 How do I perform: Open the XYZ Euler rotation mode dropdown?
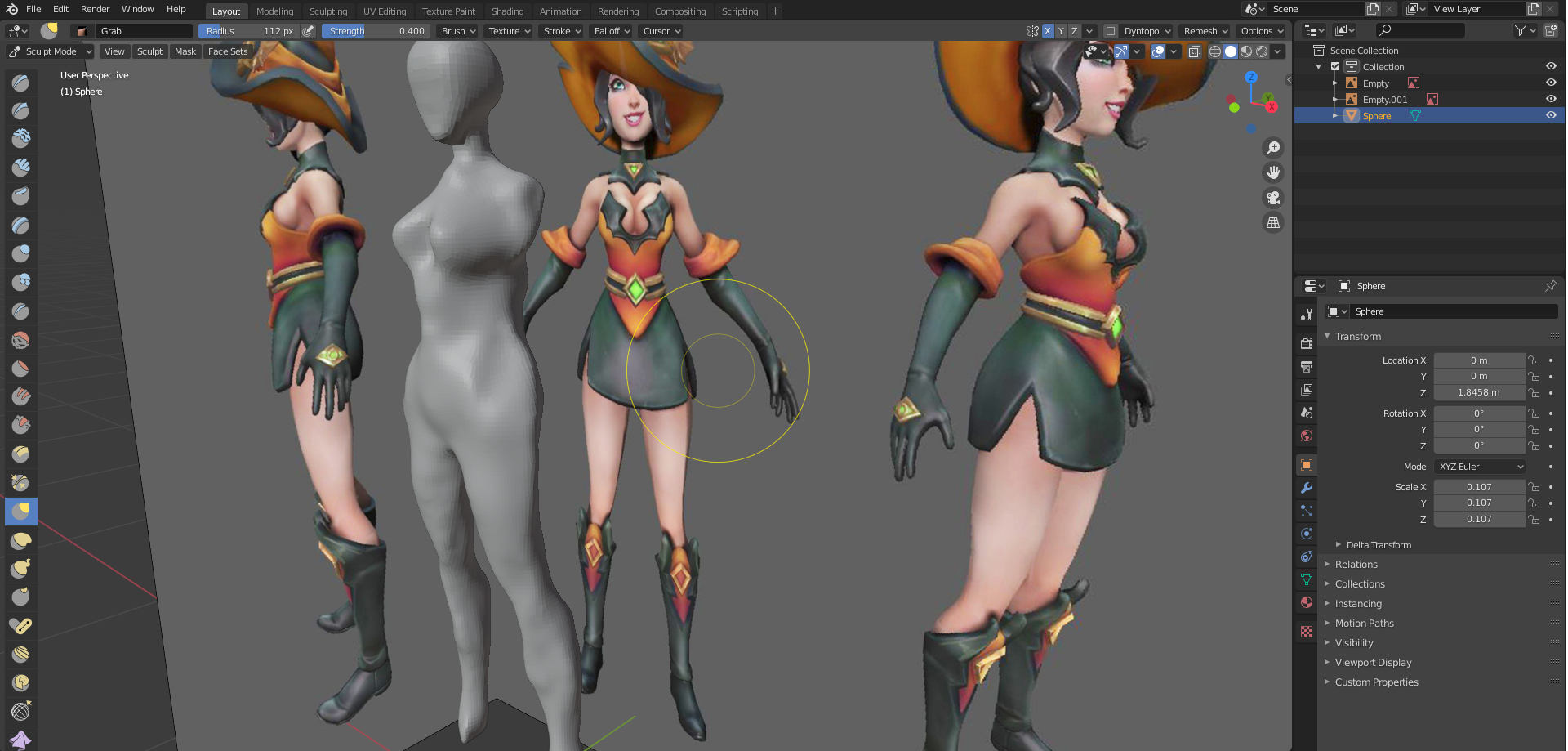1481,467
